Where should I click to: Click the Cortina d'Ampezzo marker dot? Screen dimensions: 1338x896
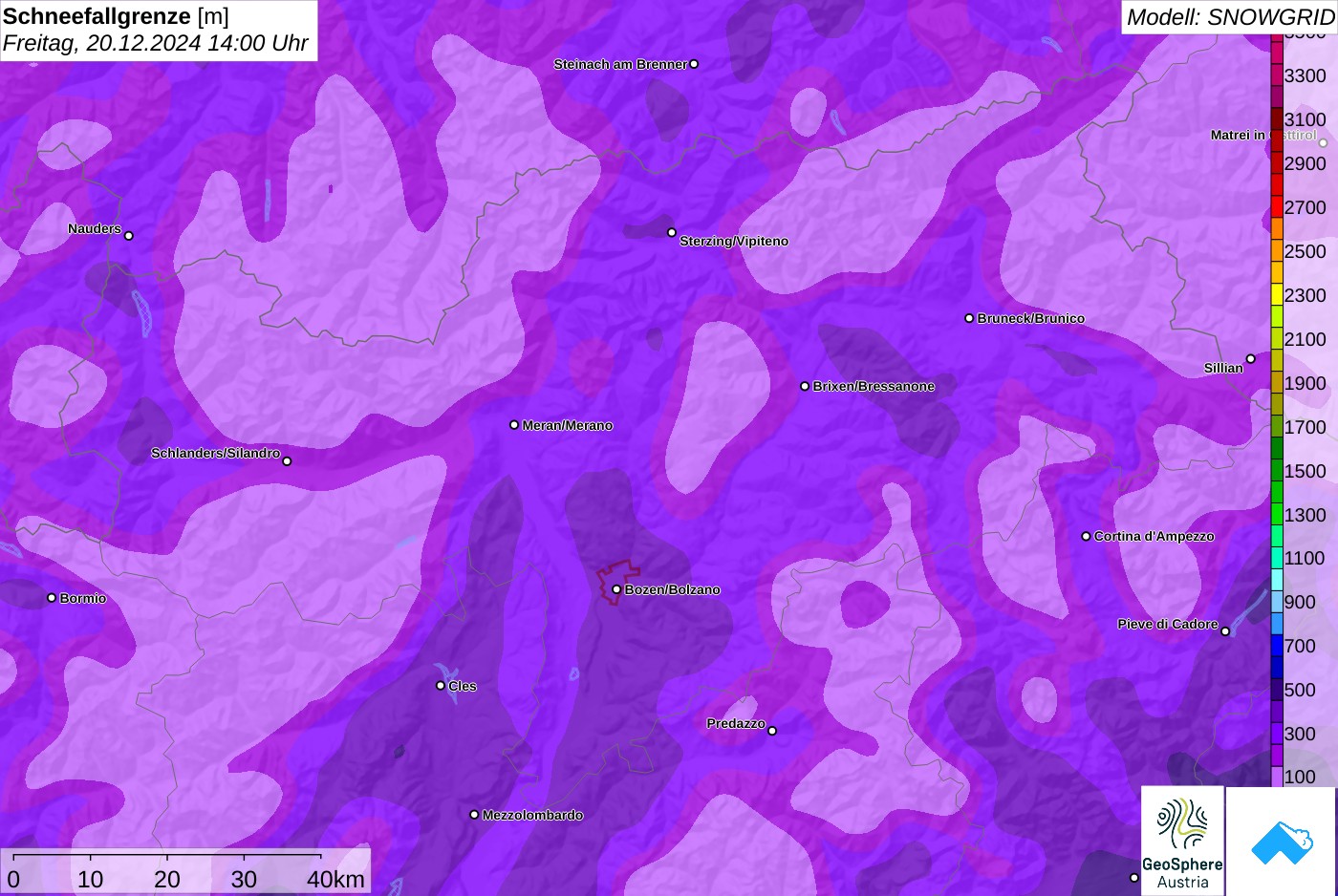(x=1086, y=536)
